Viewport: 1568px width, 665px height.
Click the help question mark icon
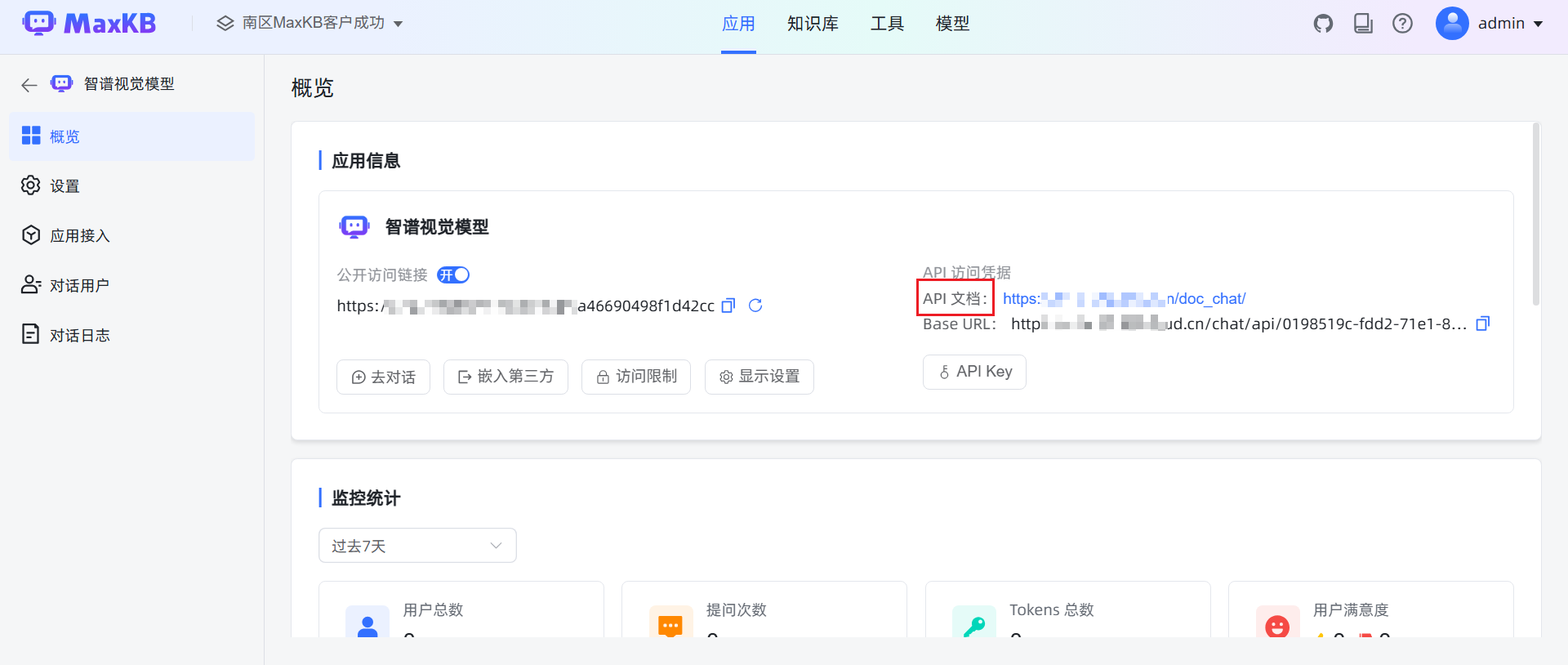coord(1402,24)
